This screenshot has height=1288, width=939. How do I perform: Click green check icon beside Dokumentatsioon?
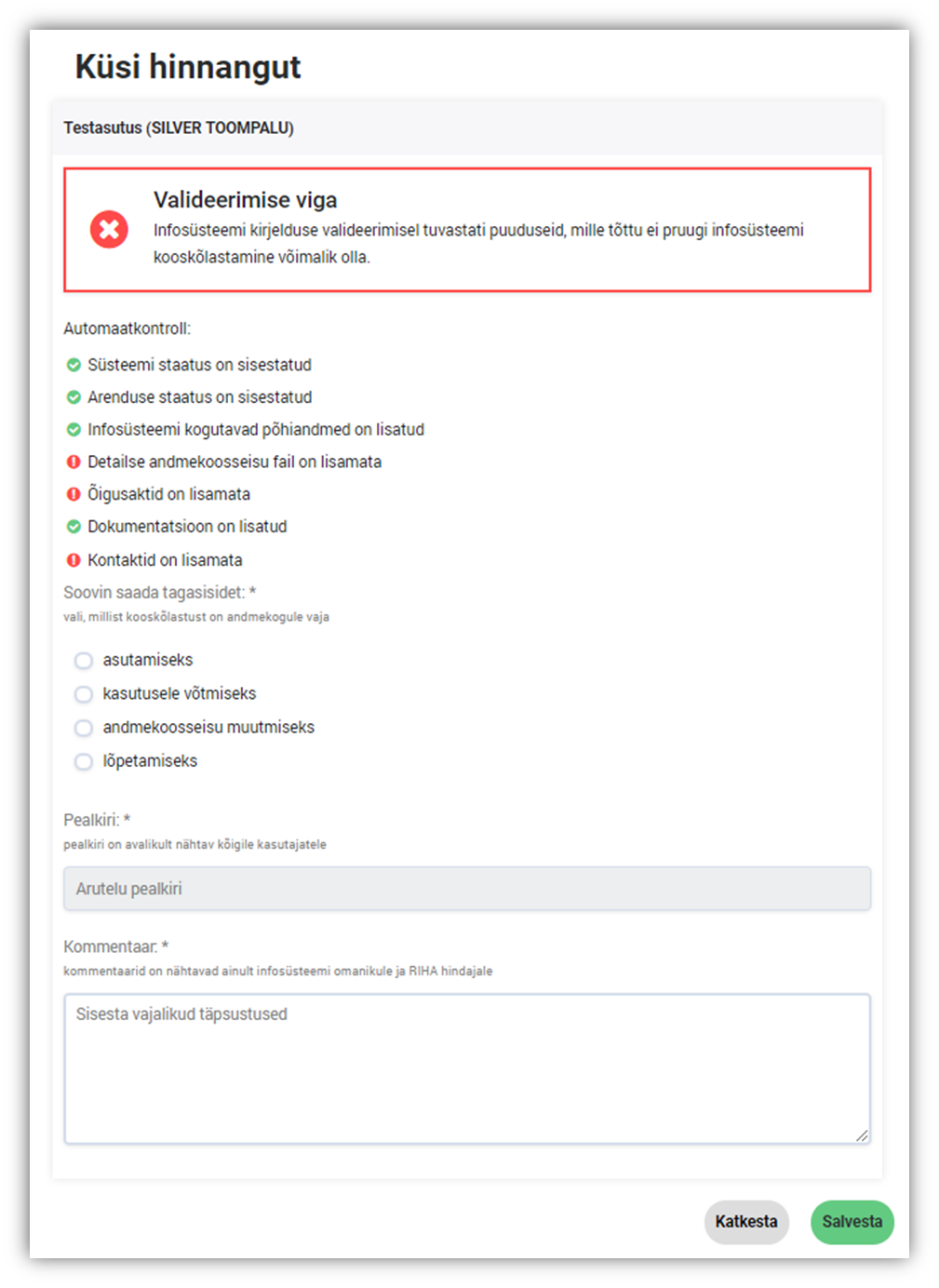[74, 527]
